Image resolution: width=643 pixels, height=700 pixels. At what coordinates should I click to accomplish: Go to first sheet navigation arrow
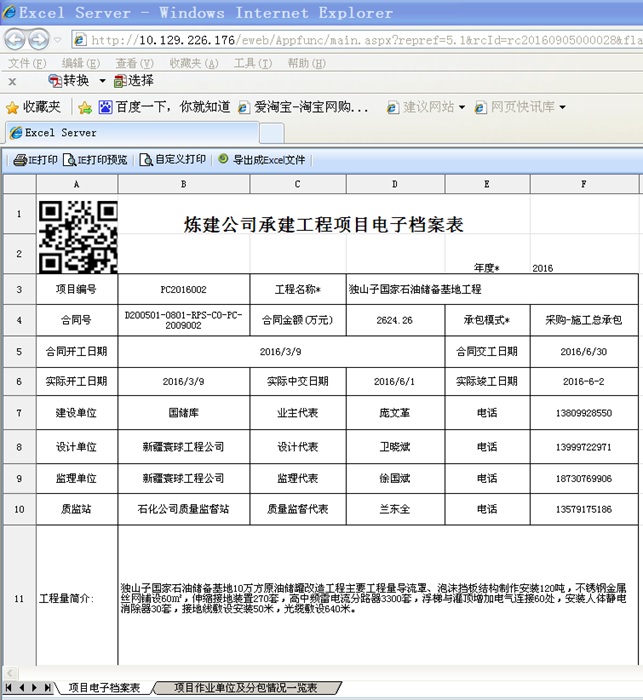click(x=8, y=688)
